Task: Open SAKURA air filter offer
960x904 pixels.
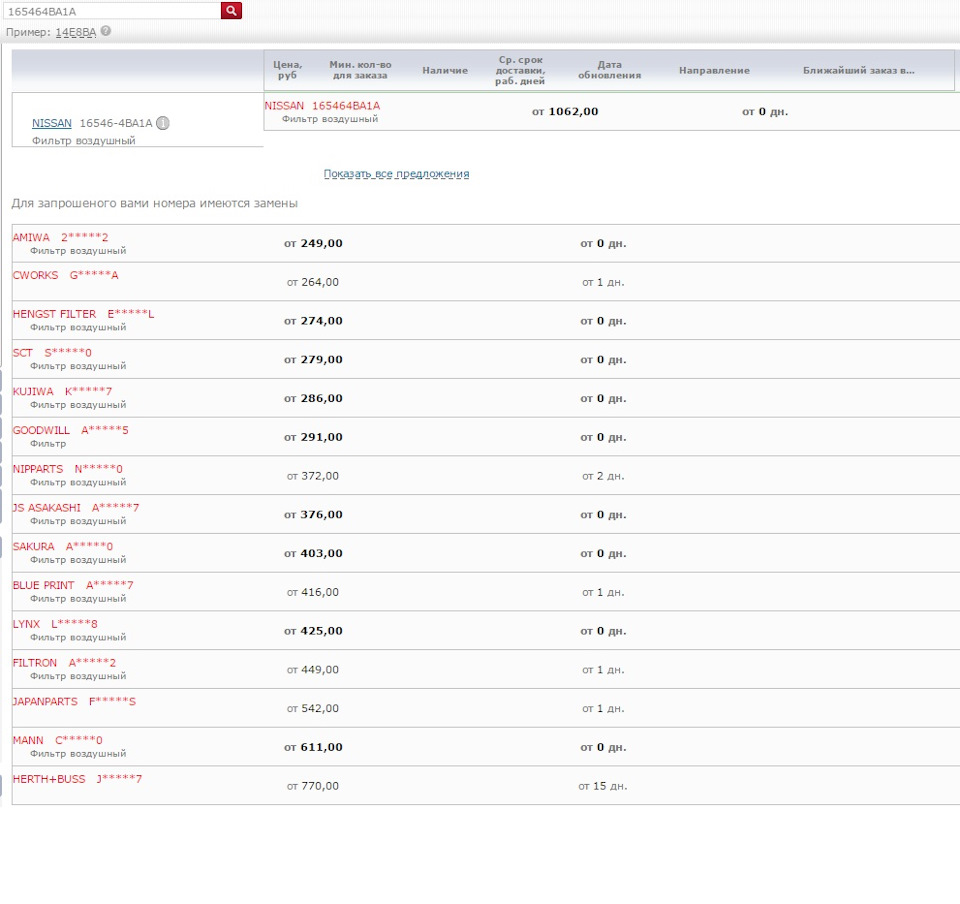Action: tap(486, 553)
